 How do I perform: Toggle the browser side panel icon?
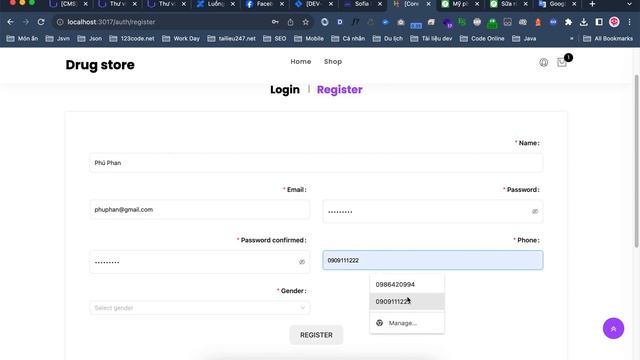coord(599,22)
